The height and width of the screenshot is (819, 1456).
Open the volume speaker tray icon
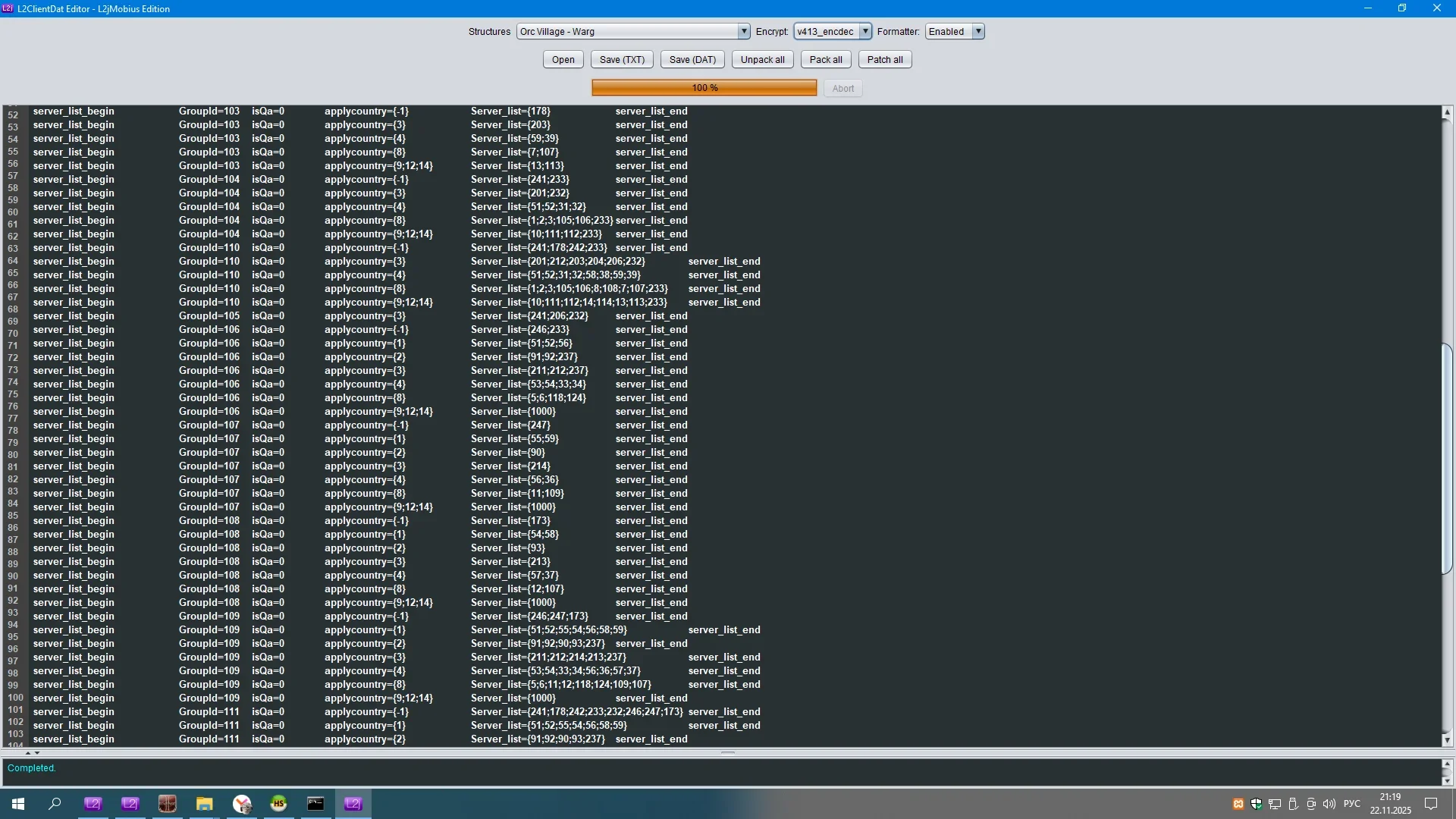1329,804
